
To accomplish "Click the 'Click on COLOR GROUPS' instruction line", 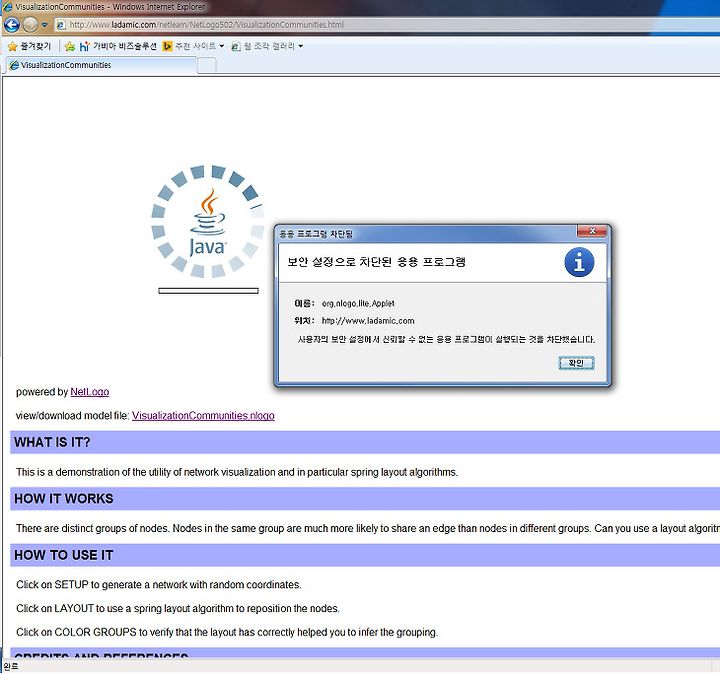I will click(227, 633).
